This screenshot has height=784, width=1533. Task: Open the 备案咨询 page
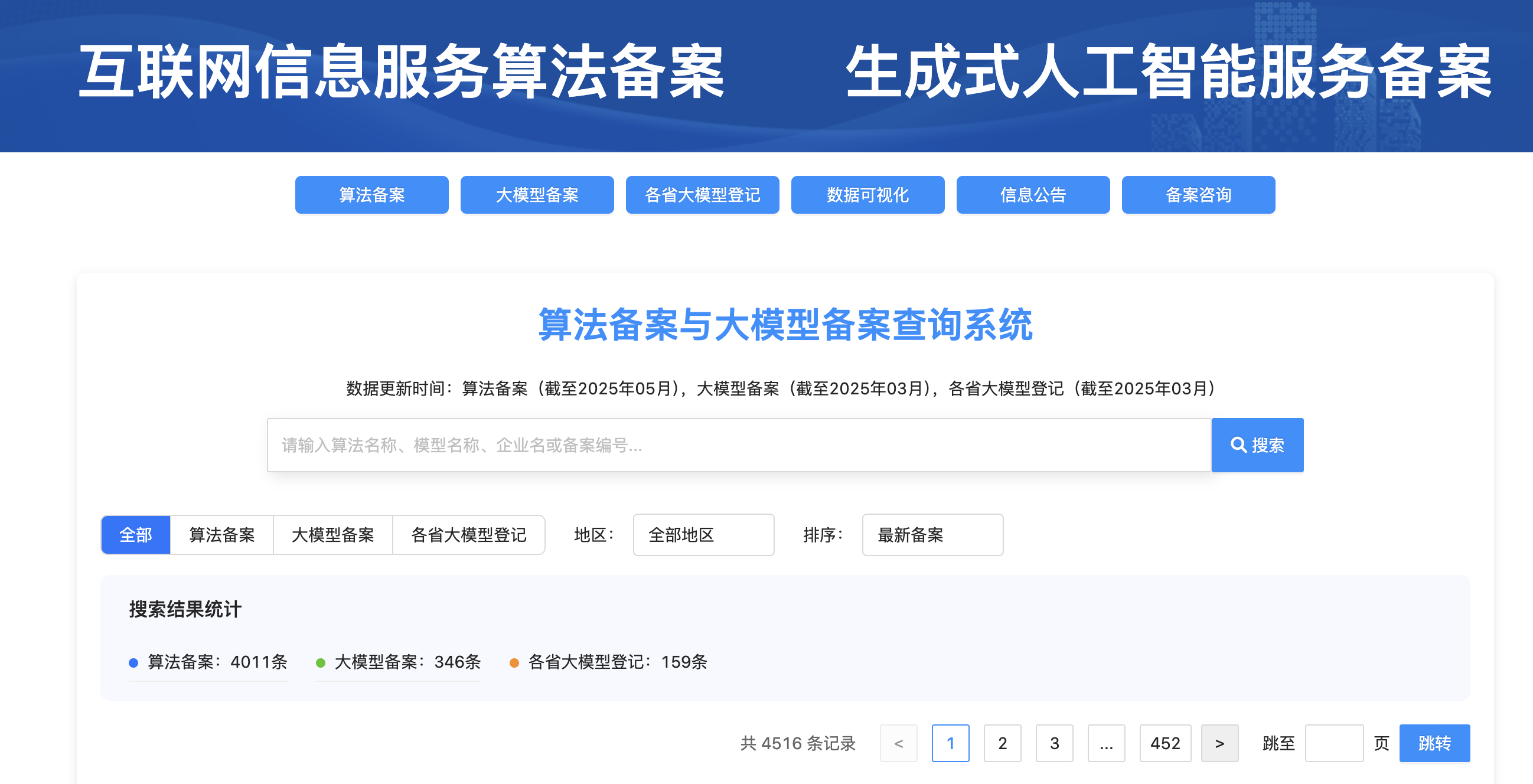1198,194
